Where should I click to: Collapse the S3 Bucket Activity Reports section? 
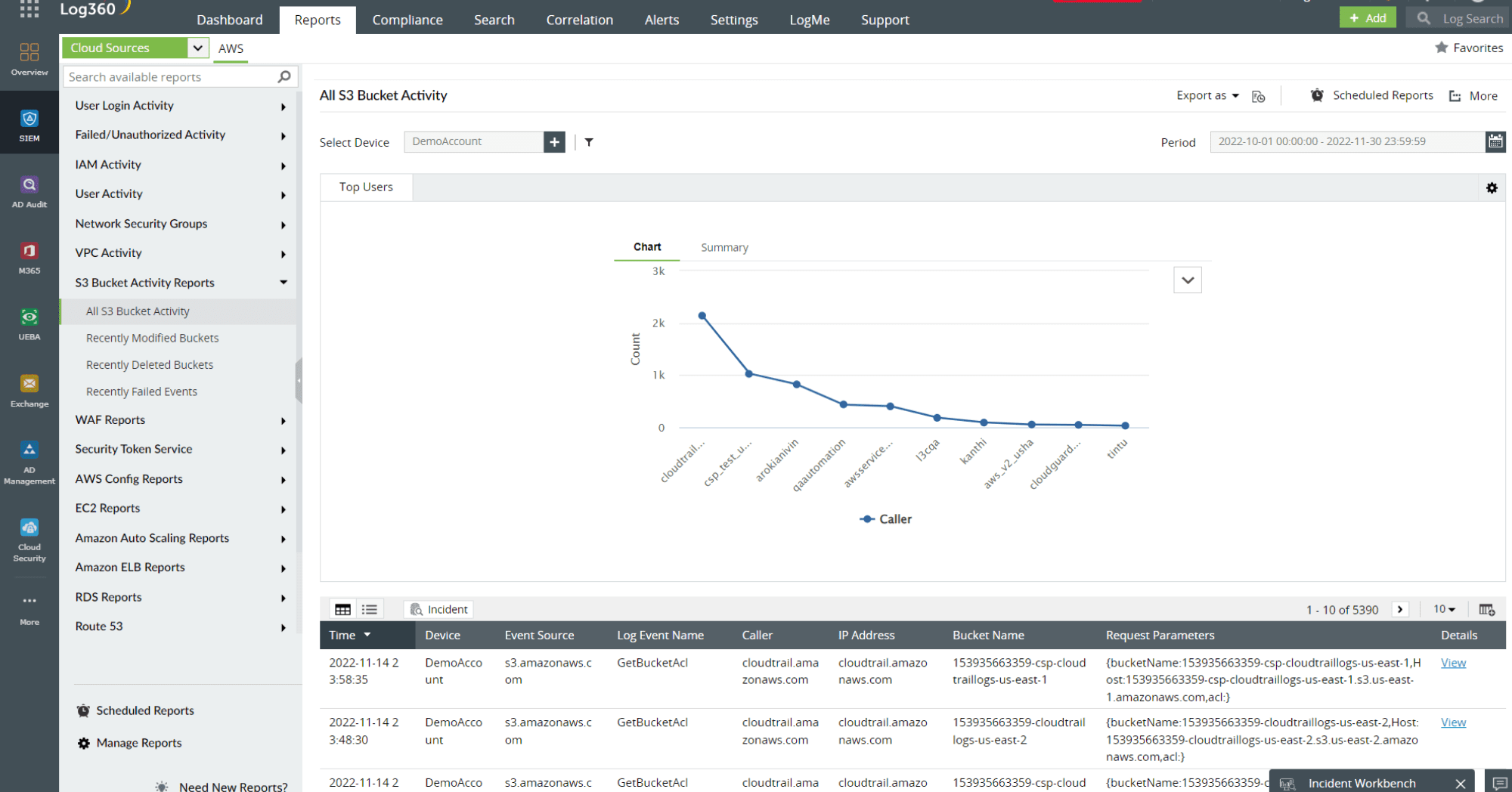283,282
